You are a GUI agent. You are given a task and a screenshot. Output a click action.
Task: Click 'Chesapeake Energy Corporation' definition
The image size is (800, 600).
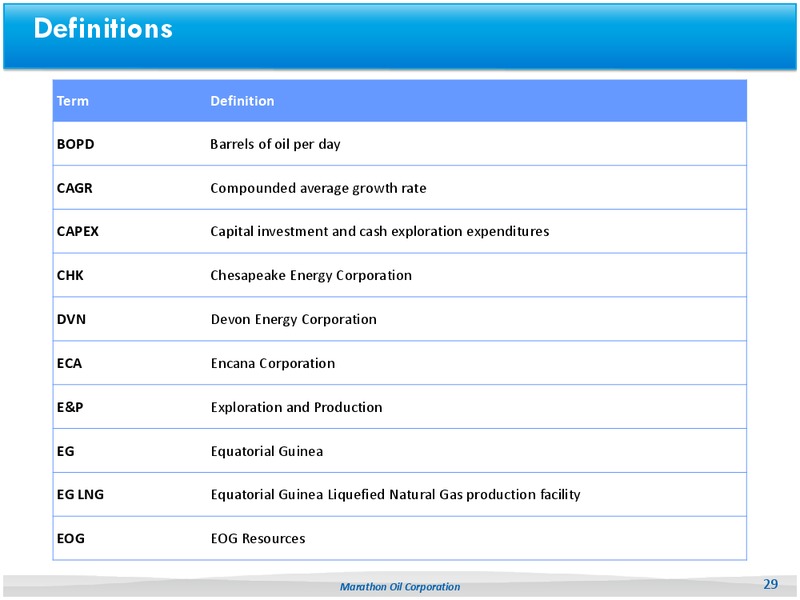(x=311, y=276)
